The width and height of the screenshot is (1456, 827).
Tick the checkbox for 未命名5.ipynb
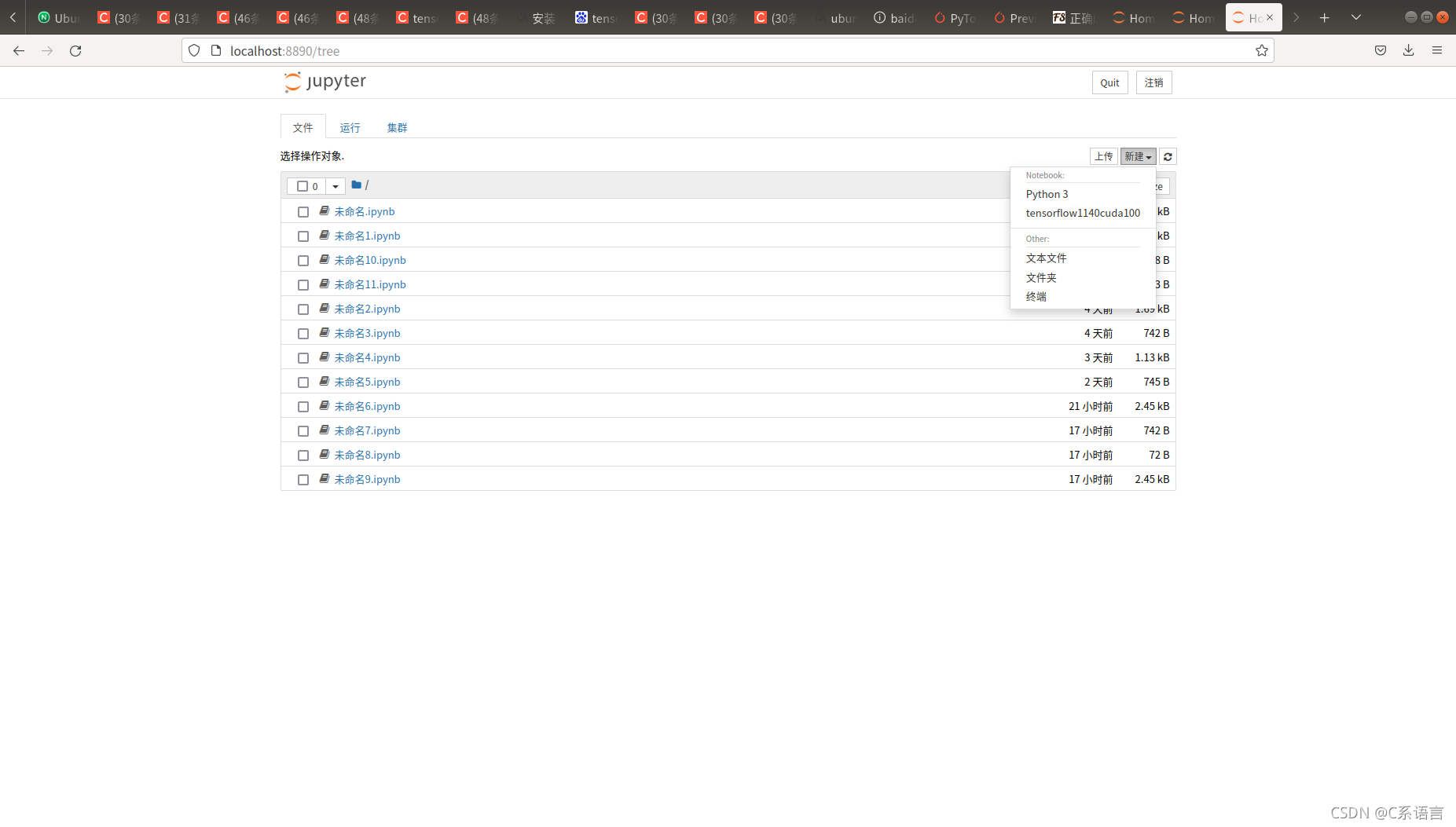[303, 382]
